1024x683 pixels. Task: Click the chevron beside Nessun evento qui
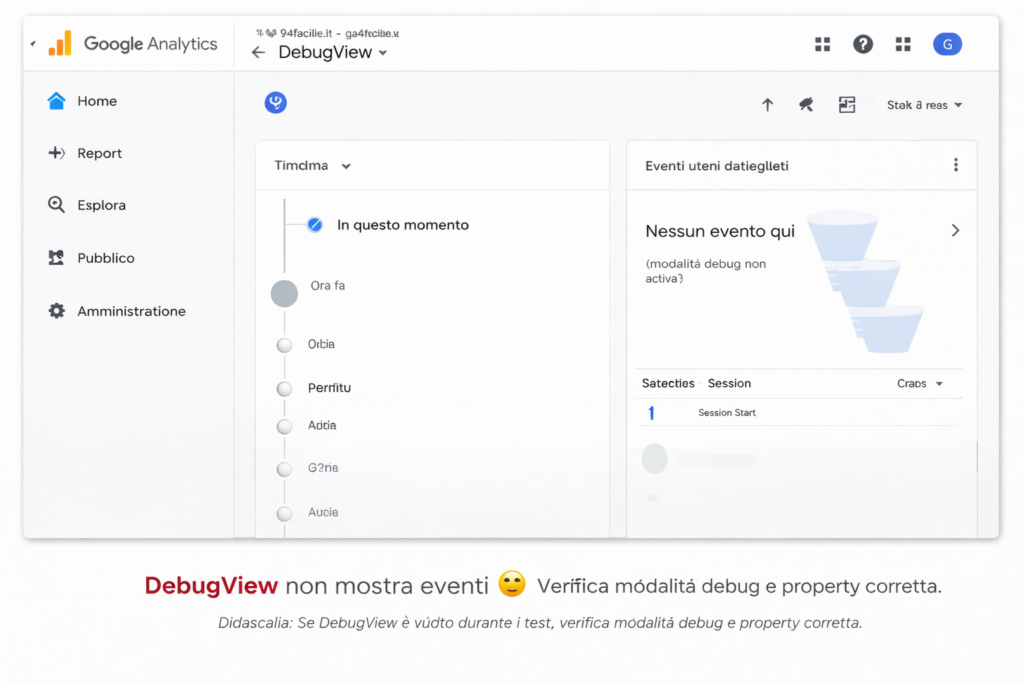[955, 230]
